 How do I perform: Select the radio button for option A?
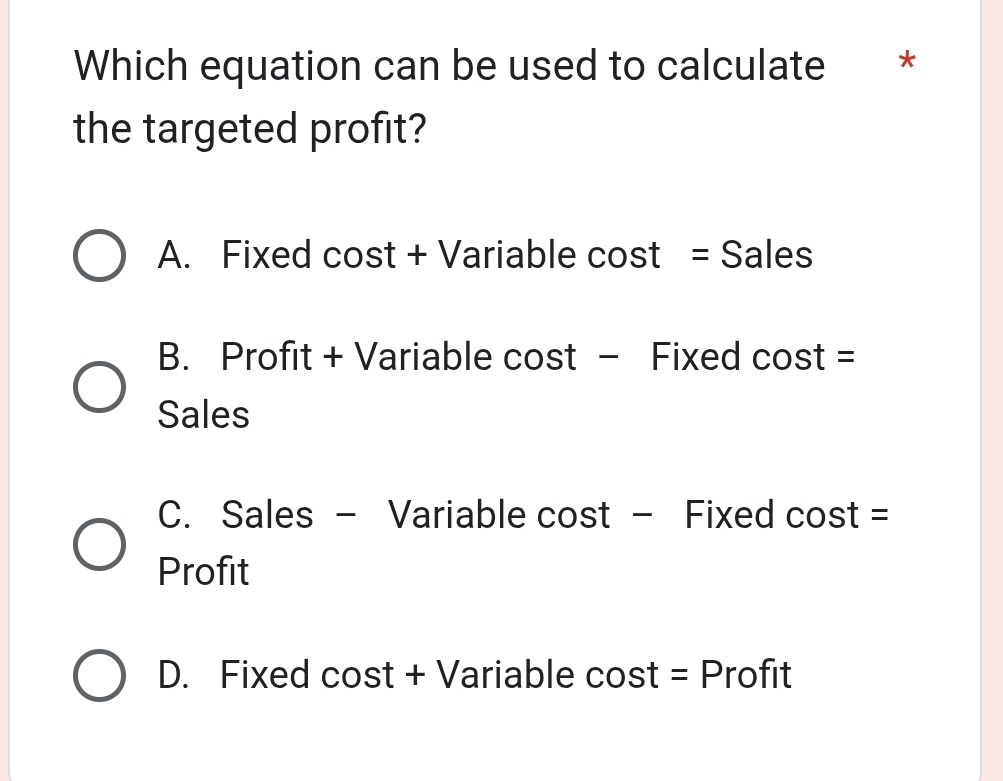[x=99, y=255]
